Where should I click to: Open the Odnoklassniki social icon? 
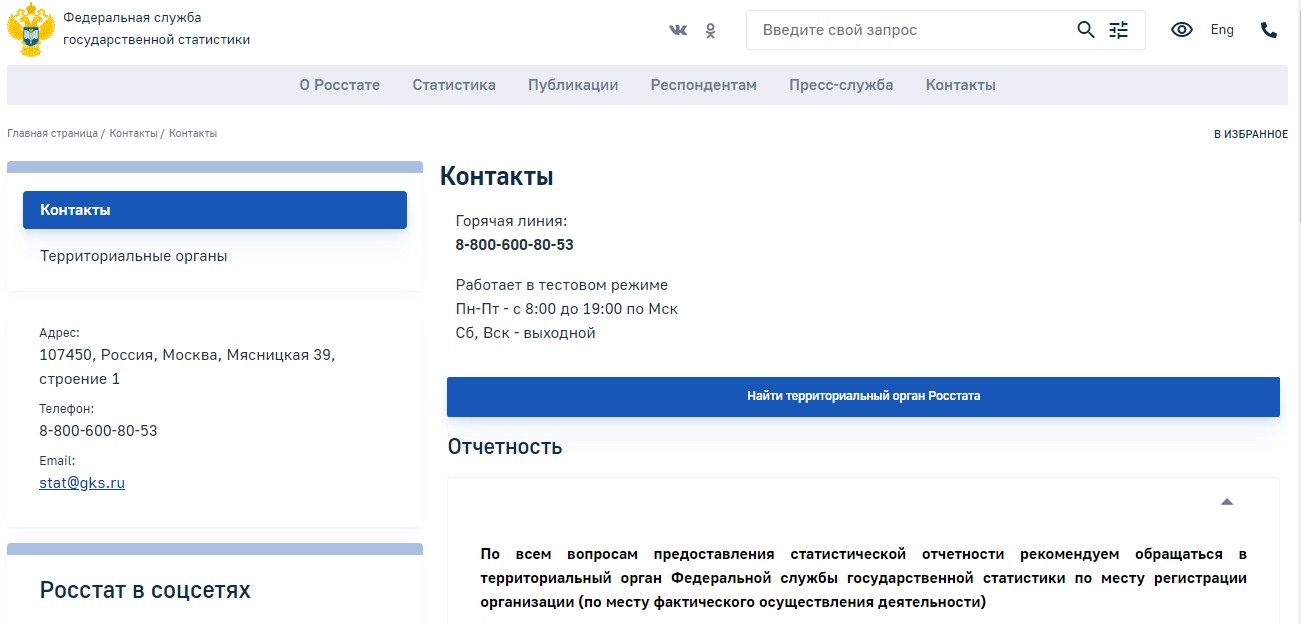[711, 30]
